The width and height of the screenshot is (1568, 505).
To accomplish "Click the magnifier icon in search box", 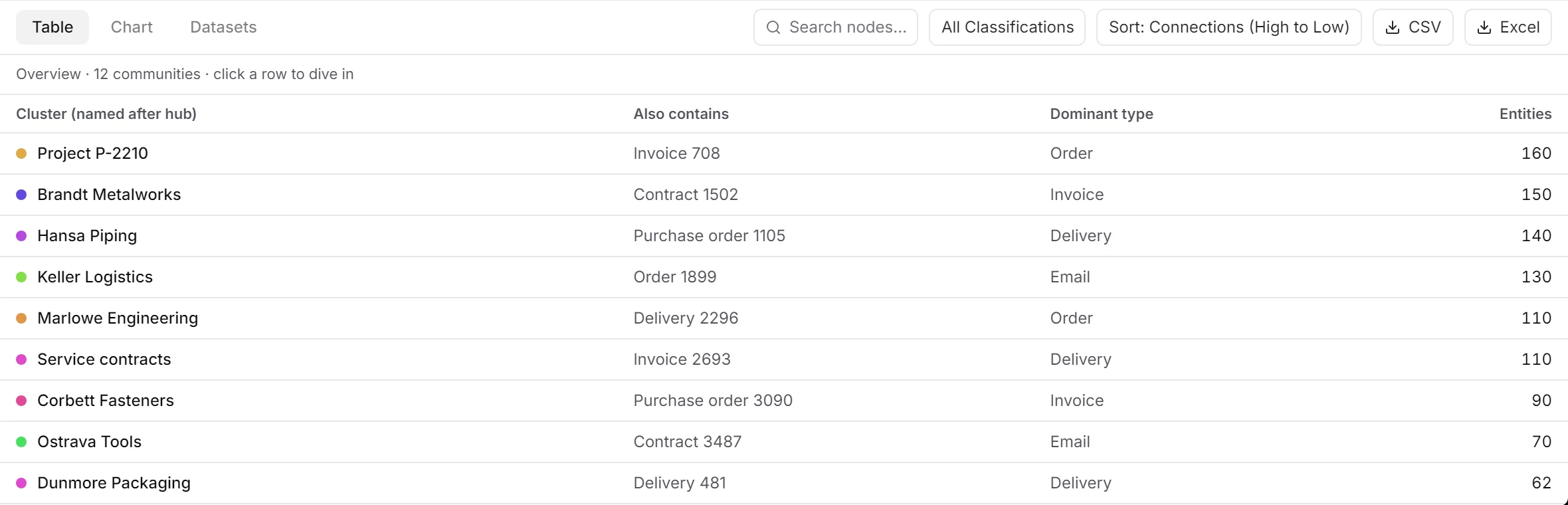I will click(x=773, y=27).
